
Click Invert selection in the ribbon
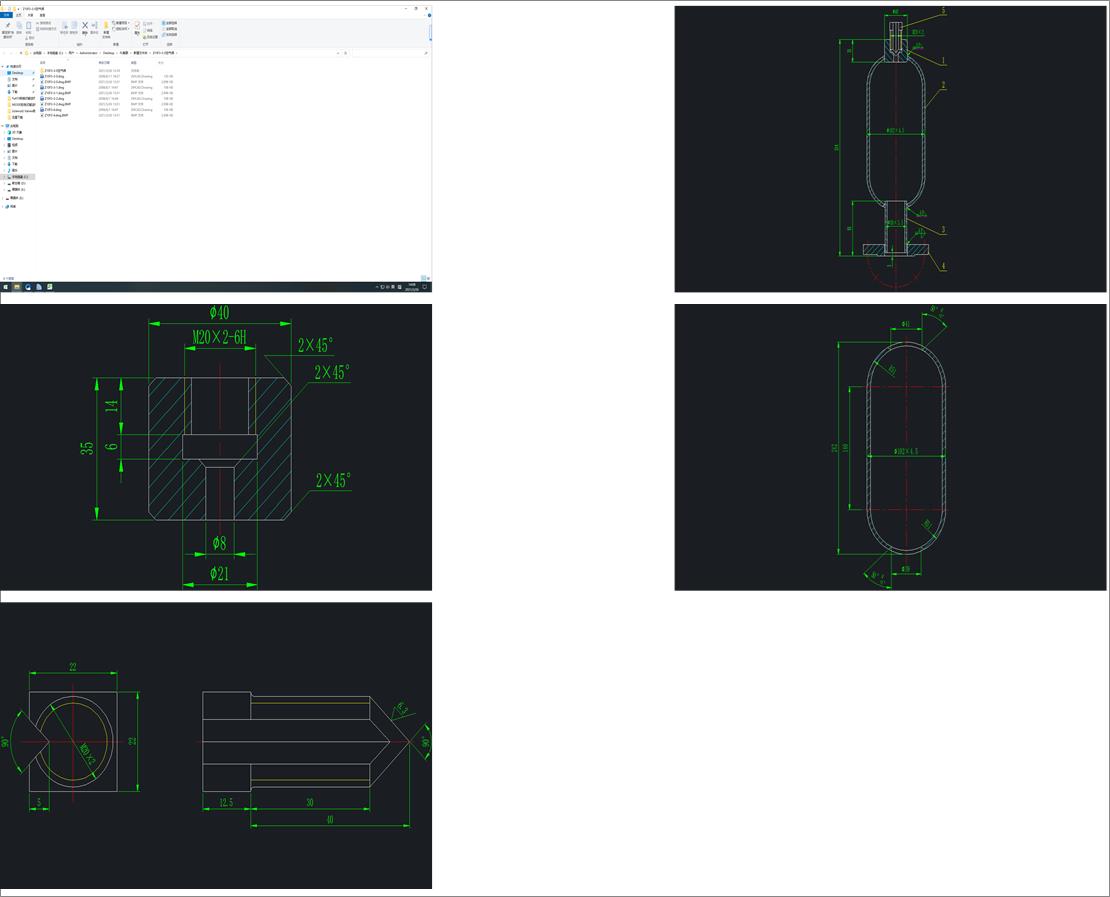170,35
